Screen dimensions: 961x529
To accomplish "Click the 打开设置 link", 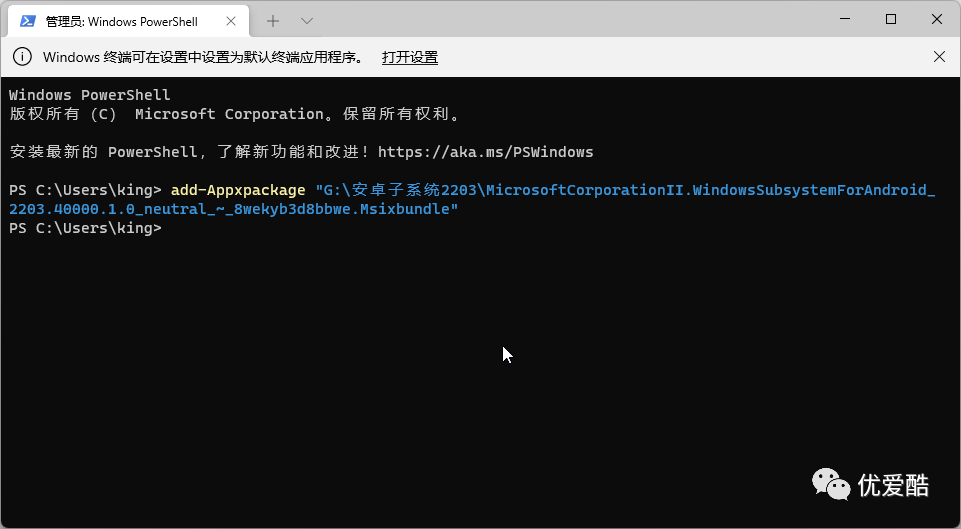I will coord(409,58).
